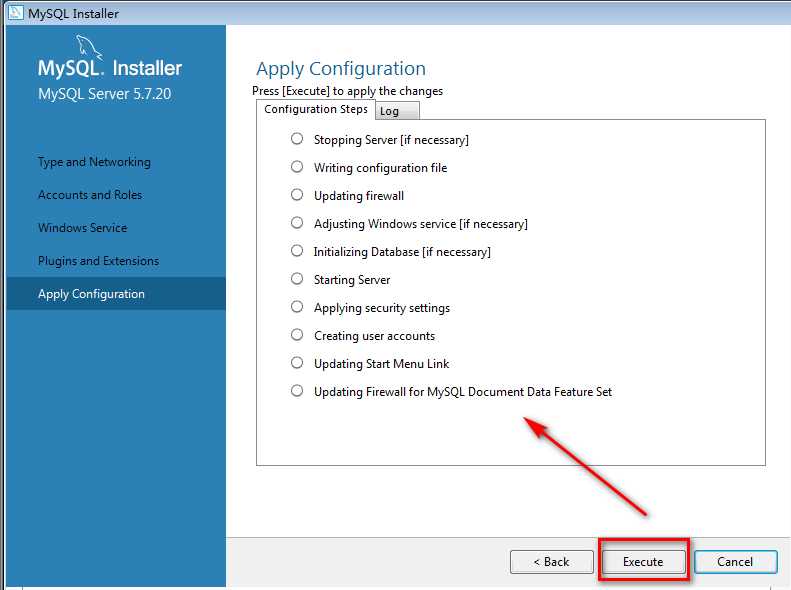Click the 'Creating user accounts' text
The image size is (791, 590).
click(x=374, y=336)
